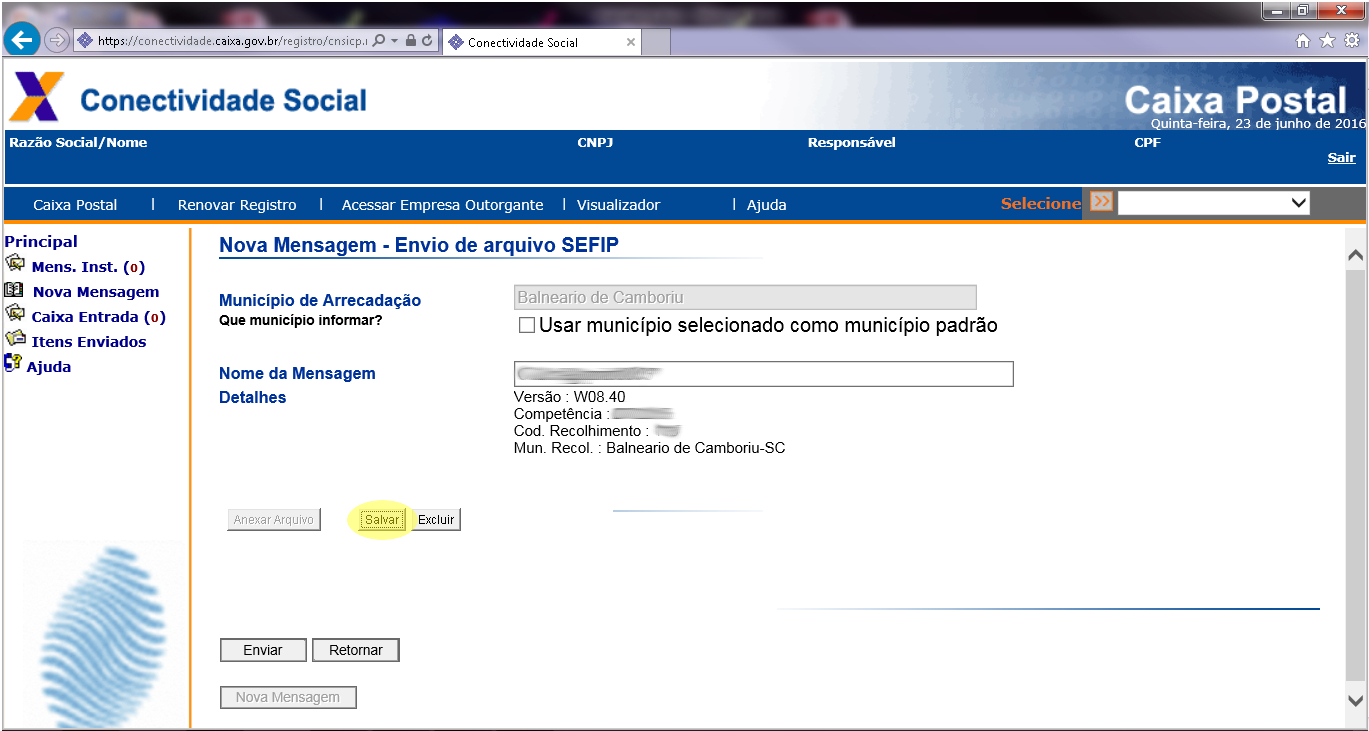
Task: Refresh the page via reload icon
Action: (x=427, y=41)
